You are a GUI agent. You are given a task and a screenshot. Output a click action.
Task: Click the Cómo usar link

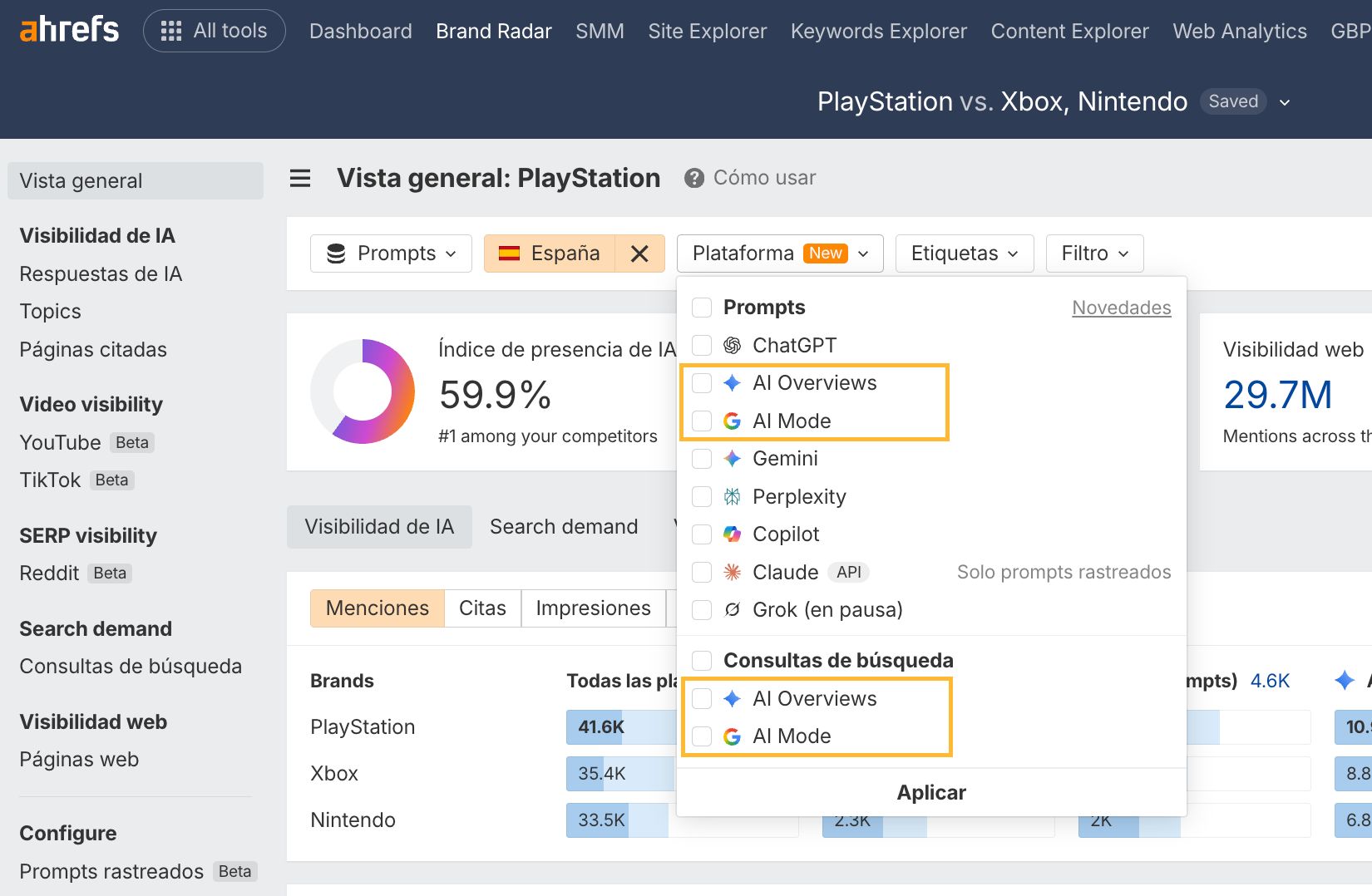[x=765, y=178]
